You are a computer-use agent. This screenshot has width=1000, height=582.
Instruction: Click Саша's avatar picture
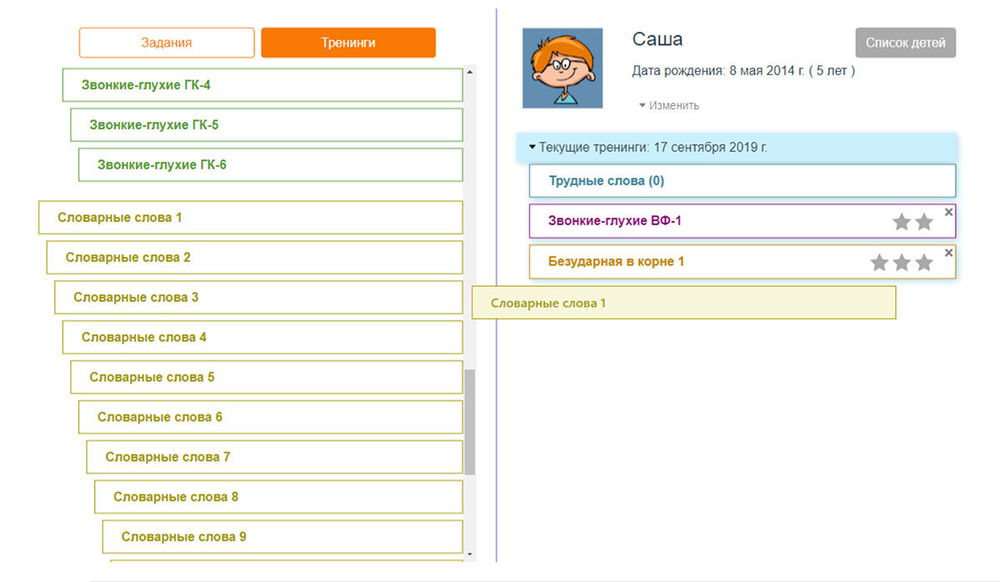tap(562, 68)
